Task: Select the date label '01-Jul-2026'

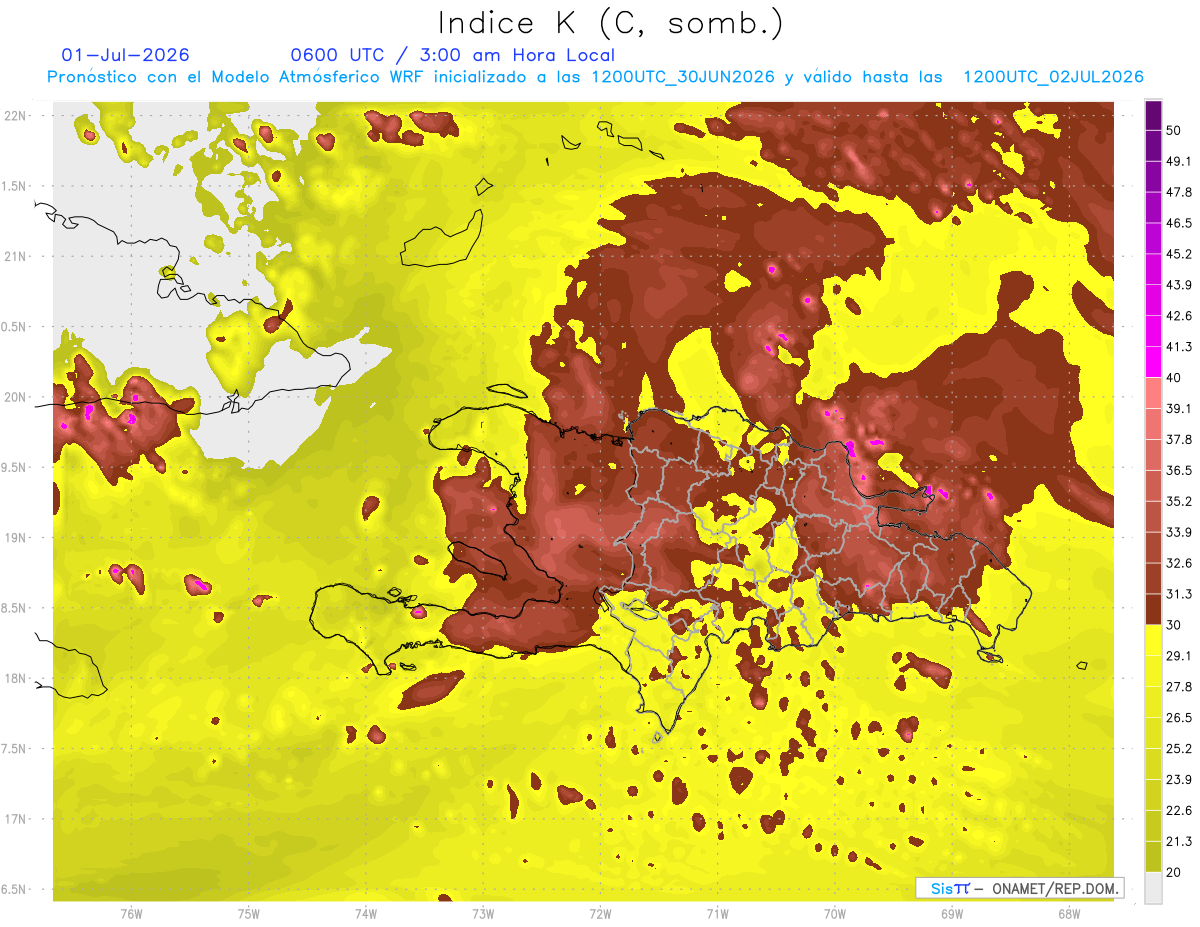Action: coord(125,55)
